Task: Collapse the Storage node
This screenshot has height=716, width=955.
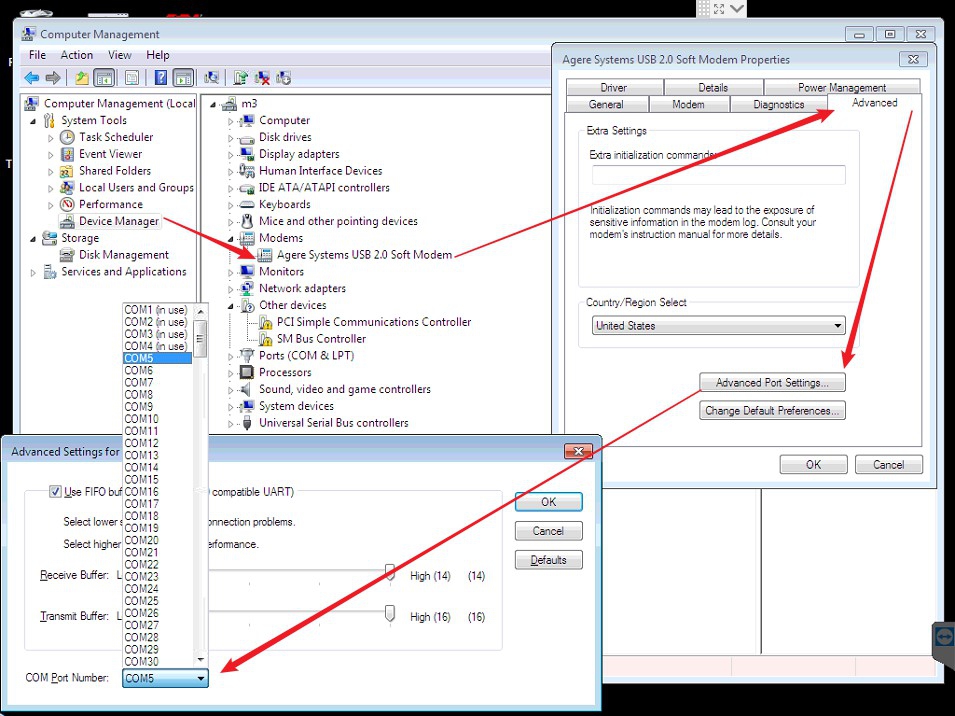Action: (x=33, y=239)
